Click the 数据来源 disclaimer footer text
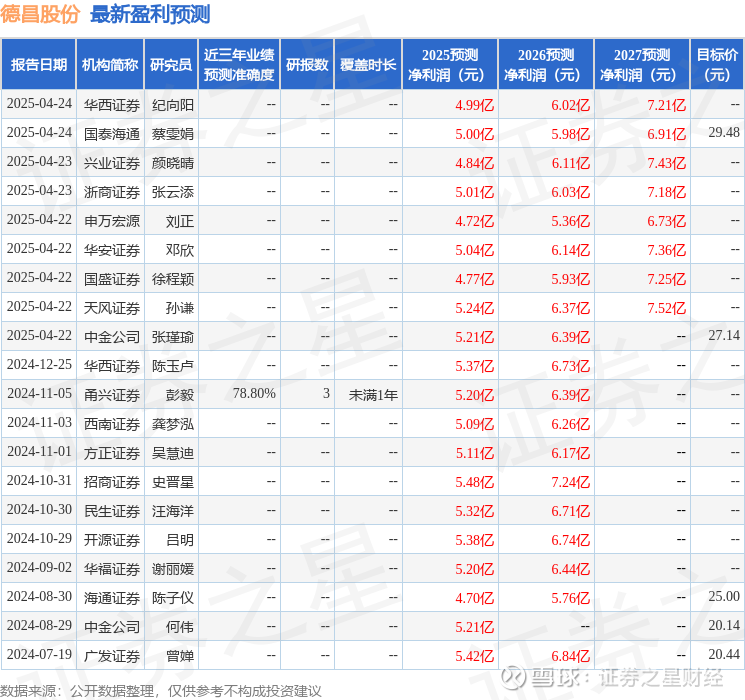Screen dimensions: 745x700 [161, 690]
